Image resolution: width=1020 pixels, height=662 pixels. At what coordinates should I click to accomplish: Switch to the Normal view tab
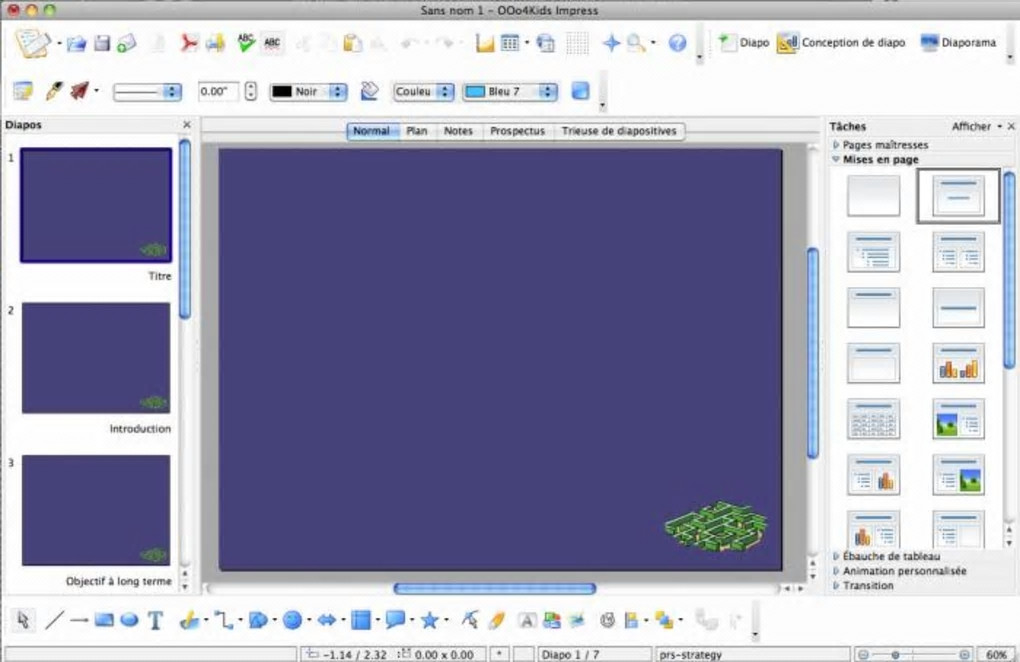tap(371, 131)
